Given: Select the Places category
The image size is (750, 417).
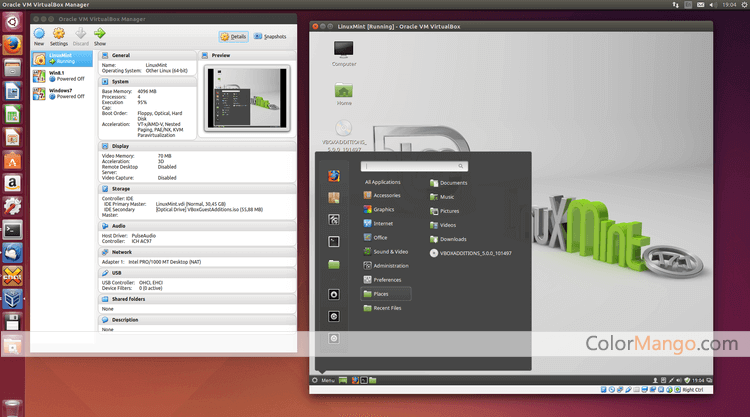Looking at the screenshot, I should pos(386,294).
